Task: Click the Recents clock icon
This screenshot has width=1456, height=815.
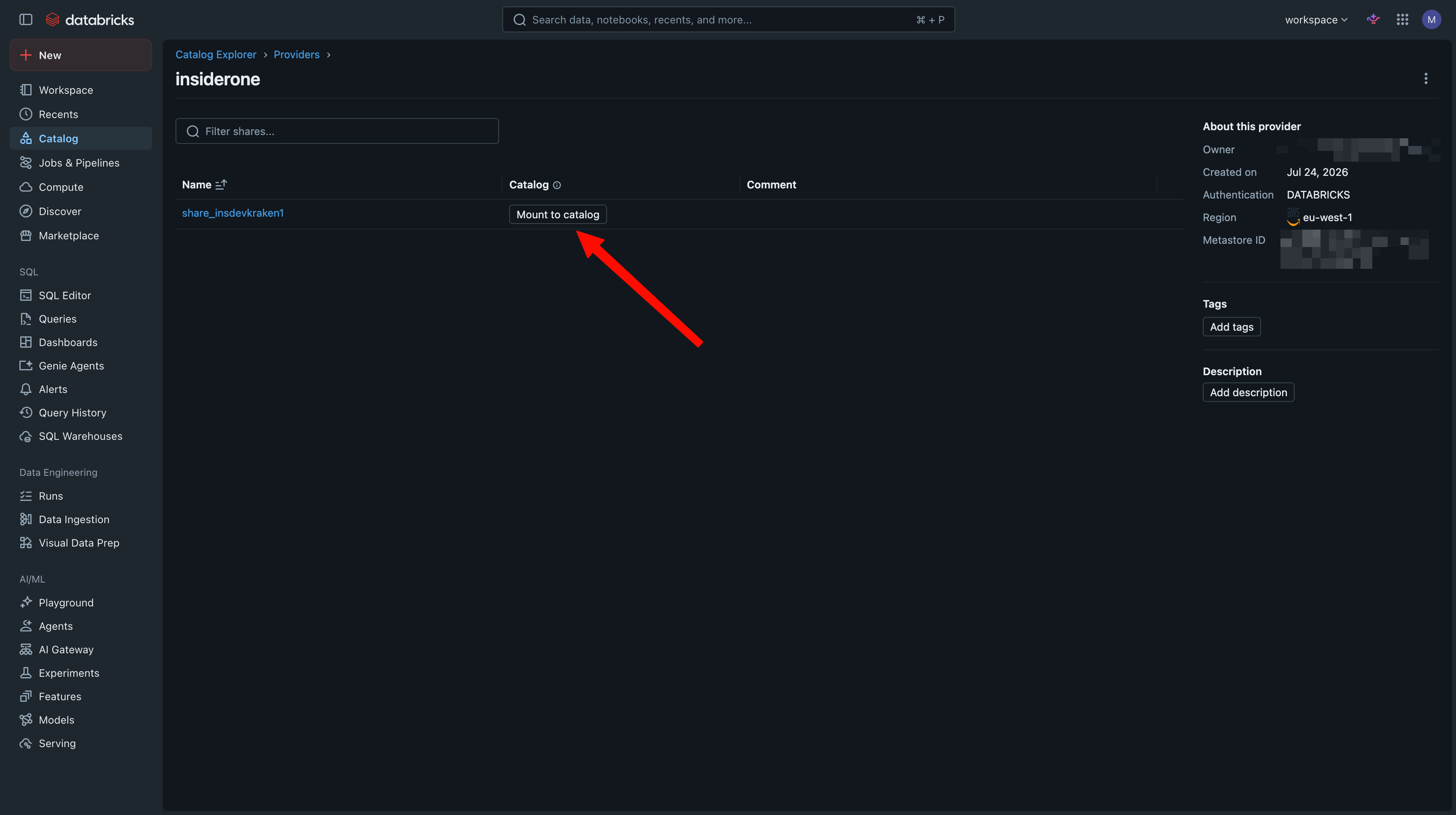Action: click(26, 114)
